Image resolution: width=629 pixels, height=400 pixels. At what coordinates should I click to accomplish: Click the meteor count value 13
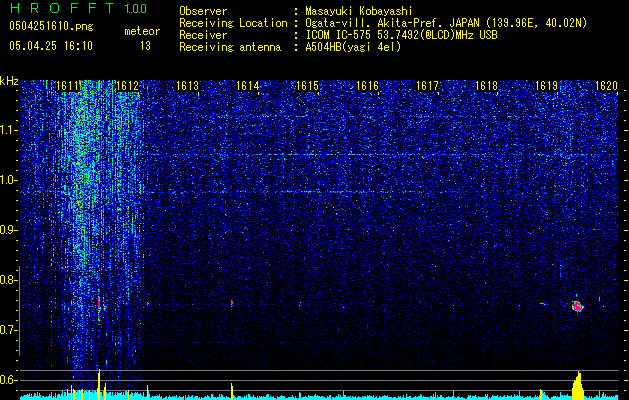click(x=145, y=46)
